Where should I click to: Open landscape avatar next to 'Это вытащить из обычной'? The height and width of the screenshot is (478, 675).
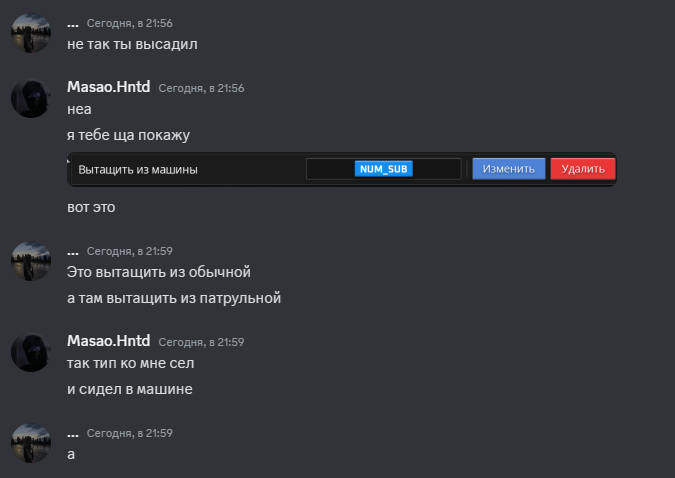[x=31, y=261]
